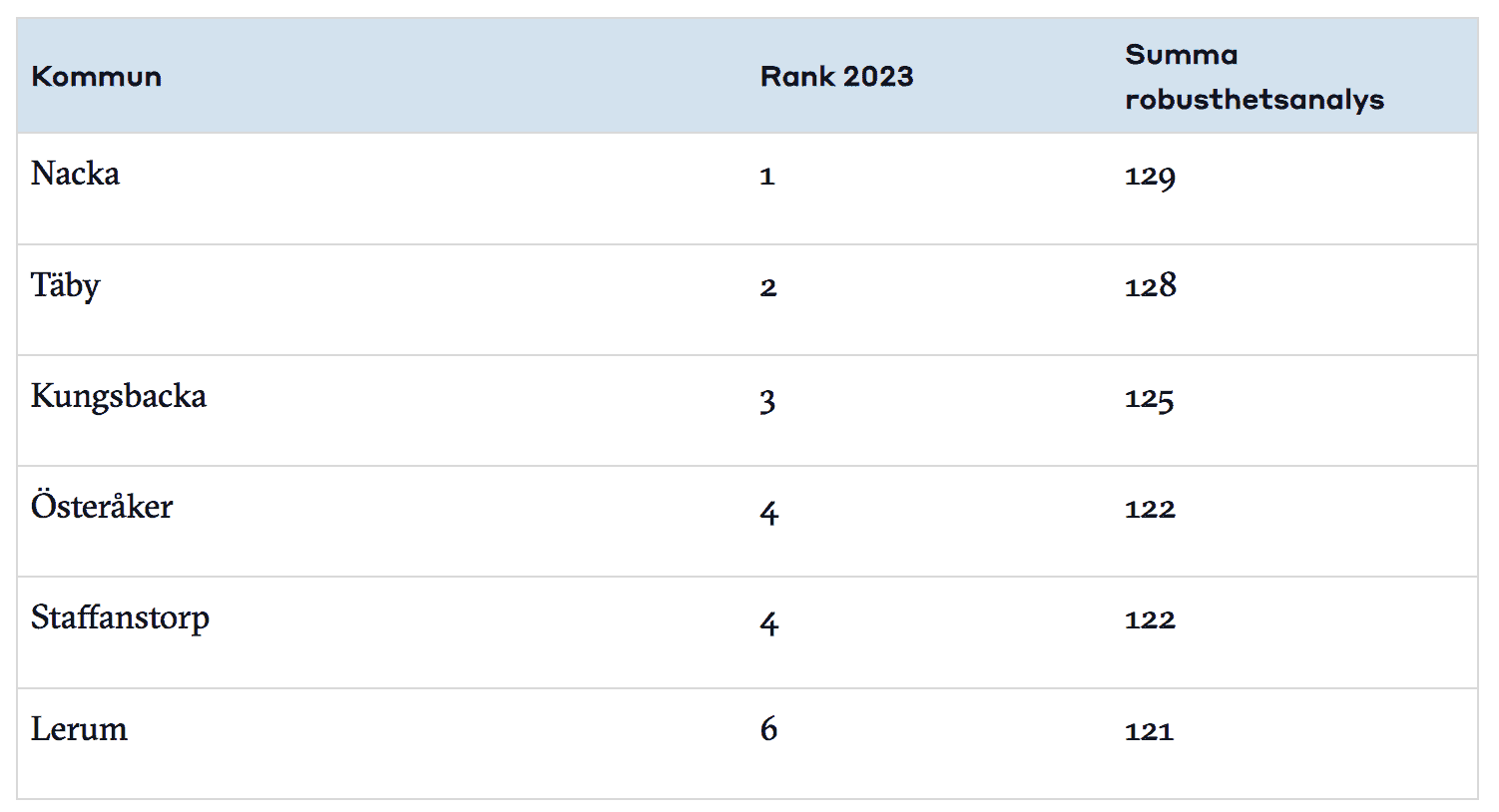Click Nacka's score of 129
Viewport: 1499px width, 812px height.
1150,177
